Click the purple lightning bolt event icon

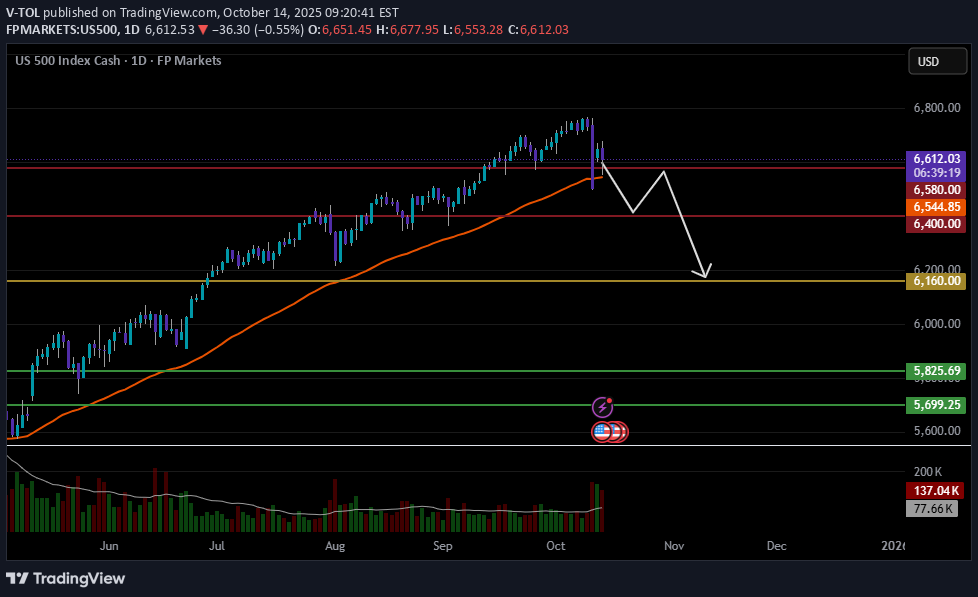[x=602, y=407]
